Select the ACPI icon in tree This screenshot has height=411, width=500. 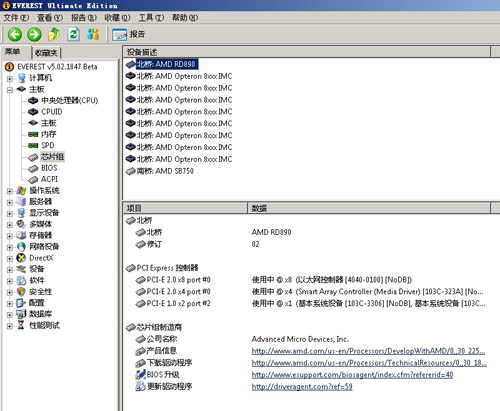(33, 180)
